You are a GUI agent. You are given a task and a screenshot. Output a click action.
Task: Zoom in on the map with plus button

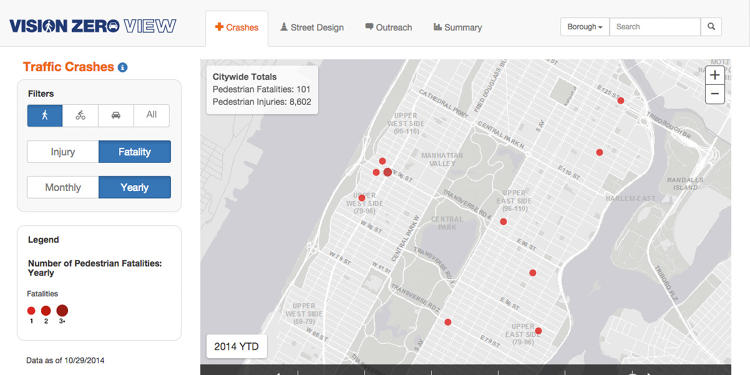pos(715,75)
